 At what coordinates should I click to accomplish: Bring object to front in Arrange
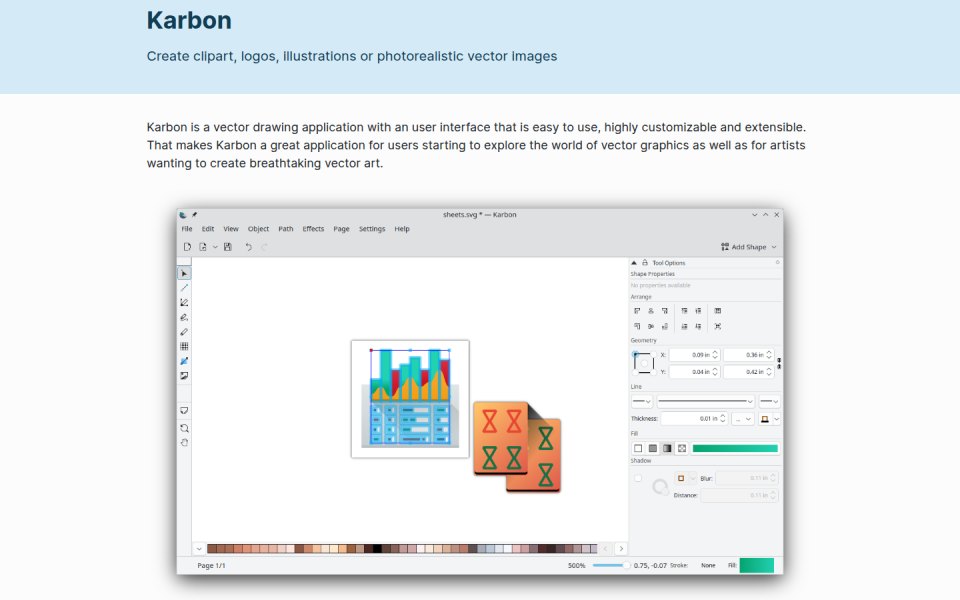[684, 311]
